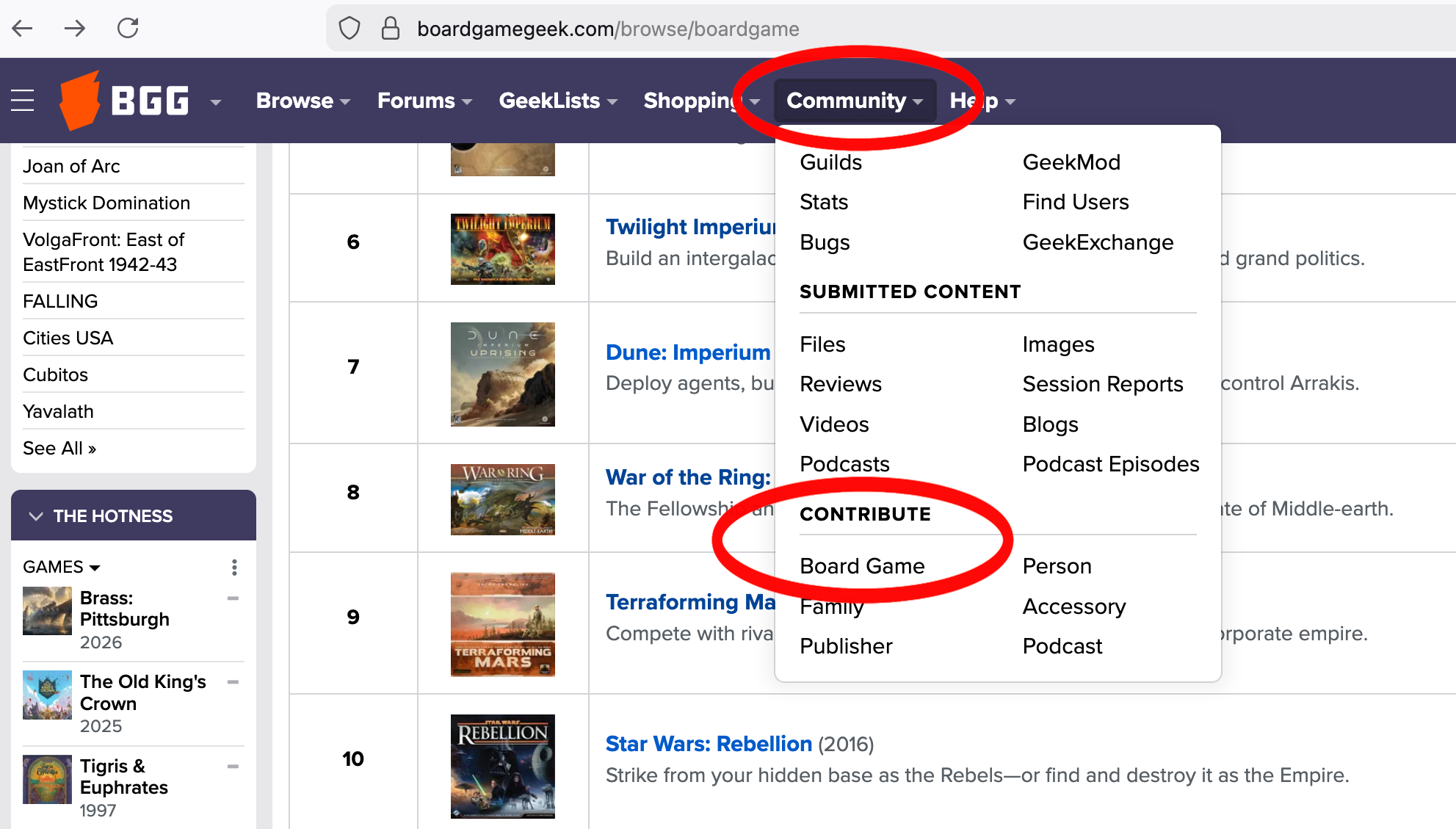This screenshot has height=829, width=1456.
Task: Click the See All link in the sidebar
Action: [59, 448]
